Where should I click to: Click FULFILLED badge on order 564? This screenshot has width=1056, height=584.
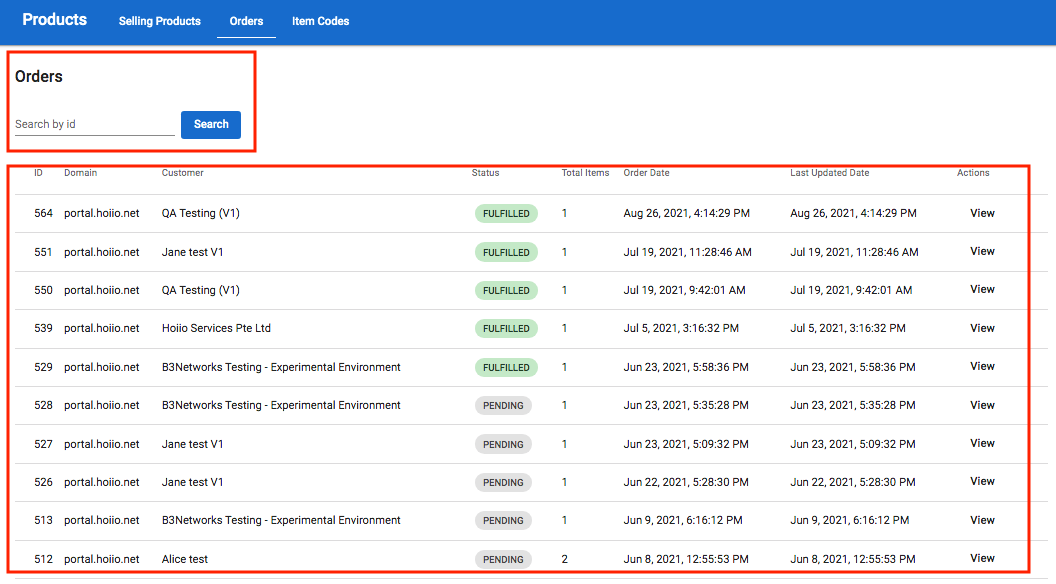(506, 214)
